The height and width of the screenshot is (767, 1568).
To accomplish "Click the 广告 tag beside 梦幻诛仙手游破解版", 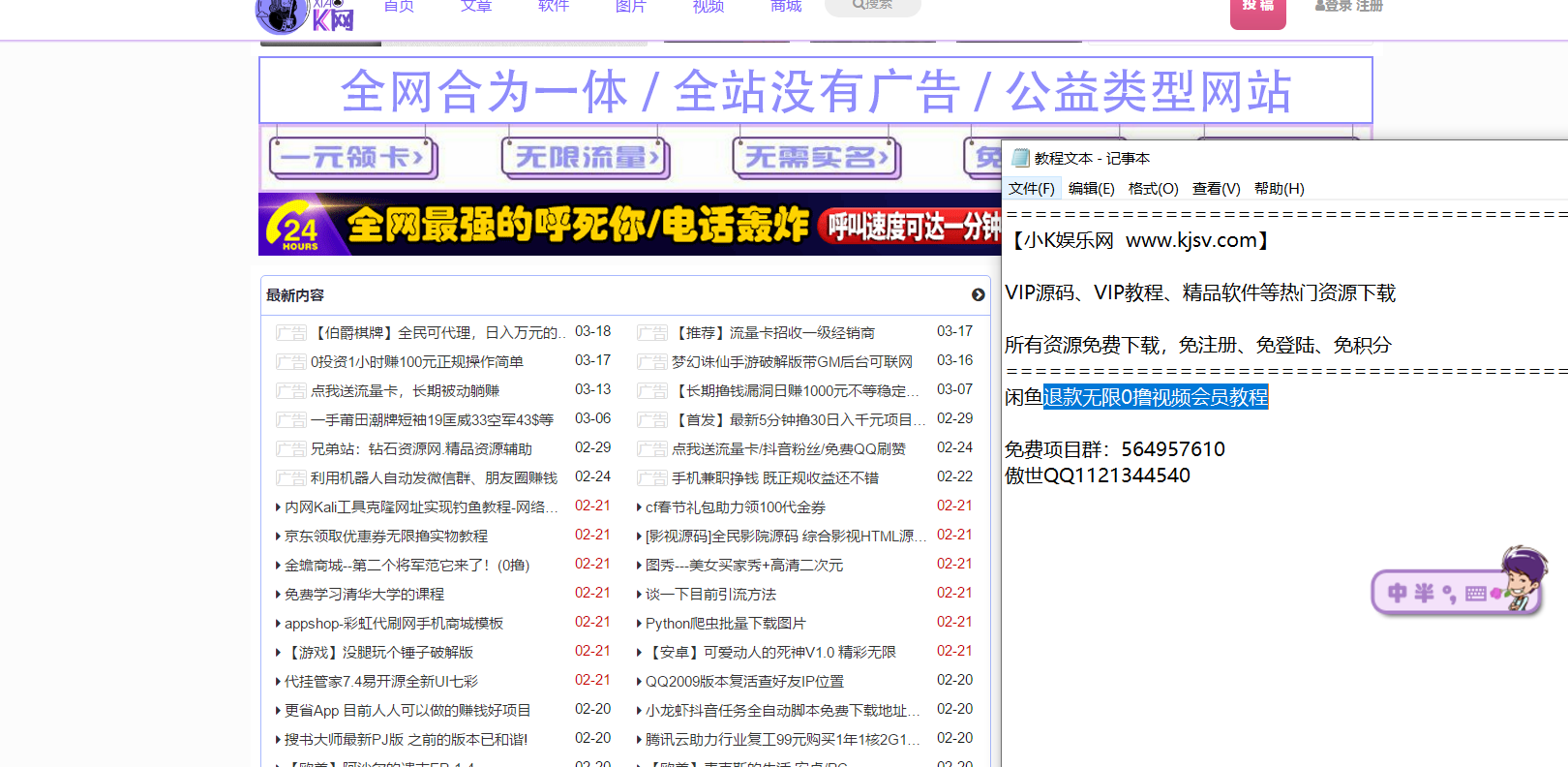I will pos(652,362).
